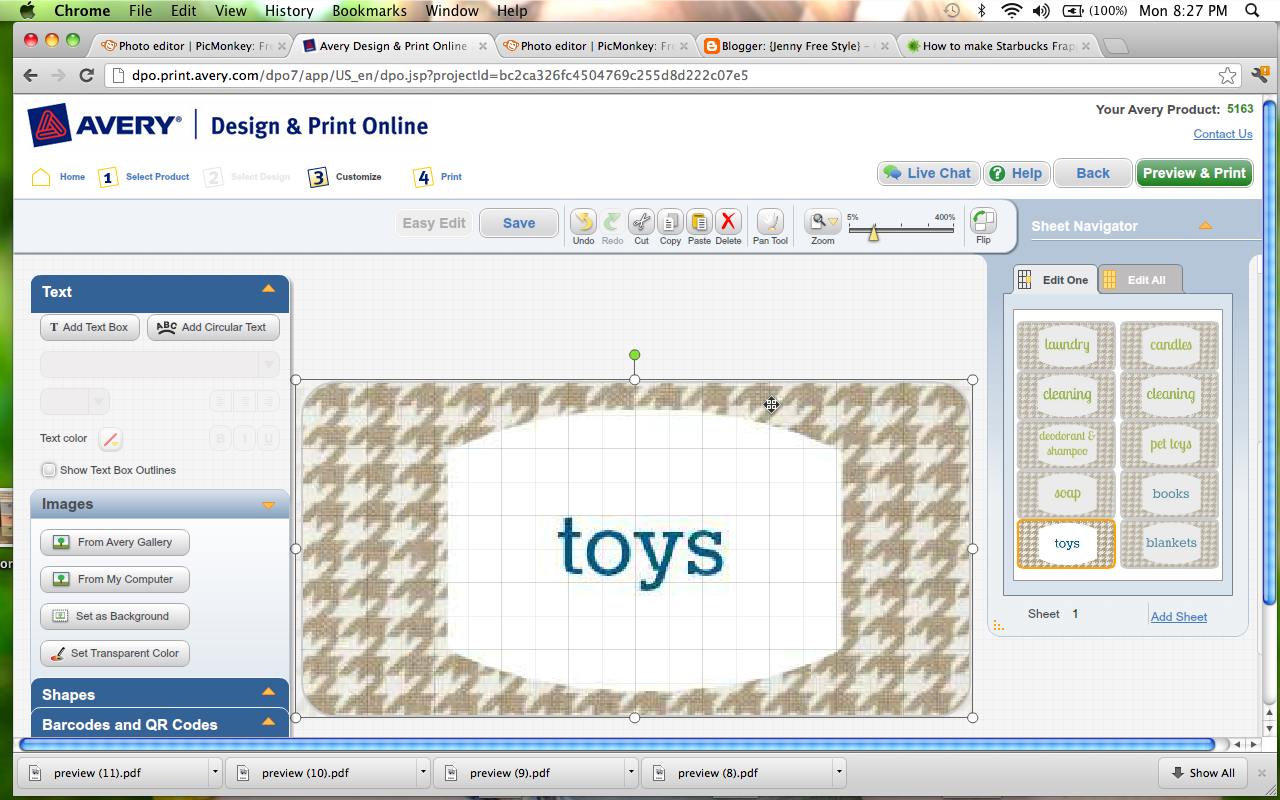Click the zoom slider handle
This screenshot has width=1280, height=800.
(873, 233)
